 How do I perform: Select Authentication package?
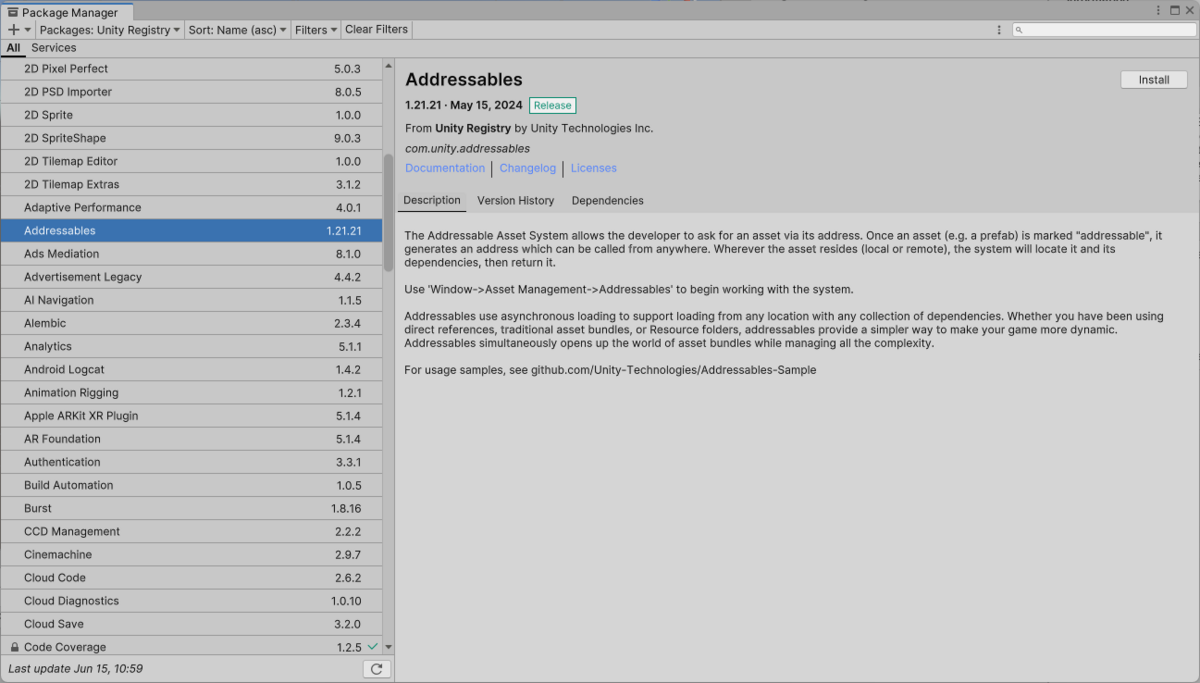[191, 462]
